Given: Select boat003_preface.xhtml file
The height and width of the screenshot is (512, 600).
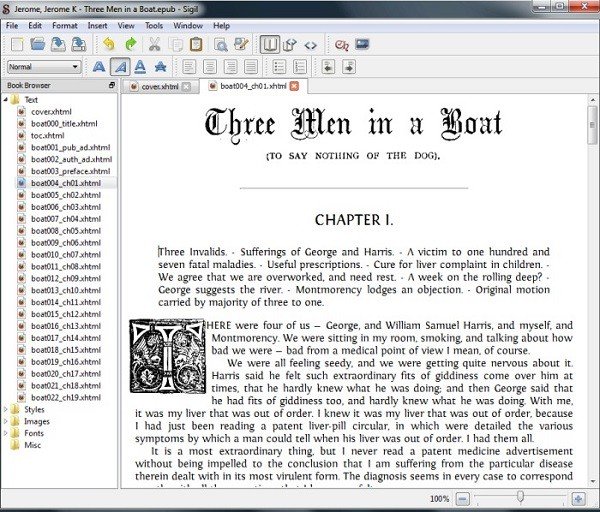Looking at the screenshot, I should coord(70,171).
